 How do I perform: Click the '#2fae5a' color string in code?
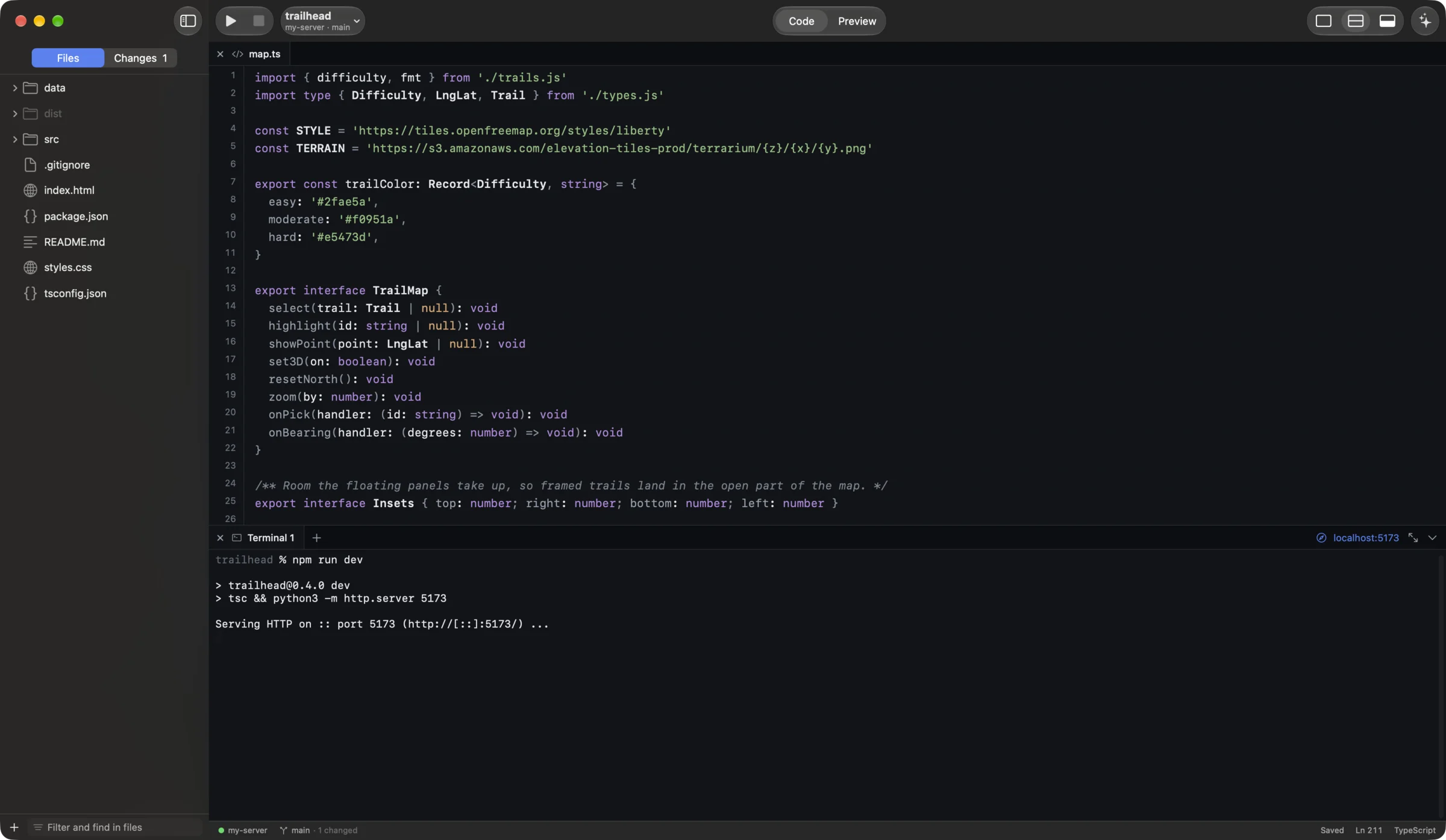pyautogui.click(x=341, y=202)
